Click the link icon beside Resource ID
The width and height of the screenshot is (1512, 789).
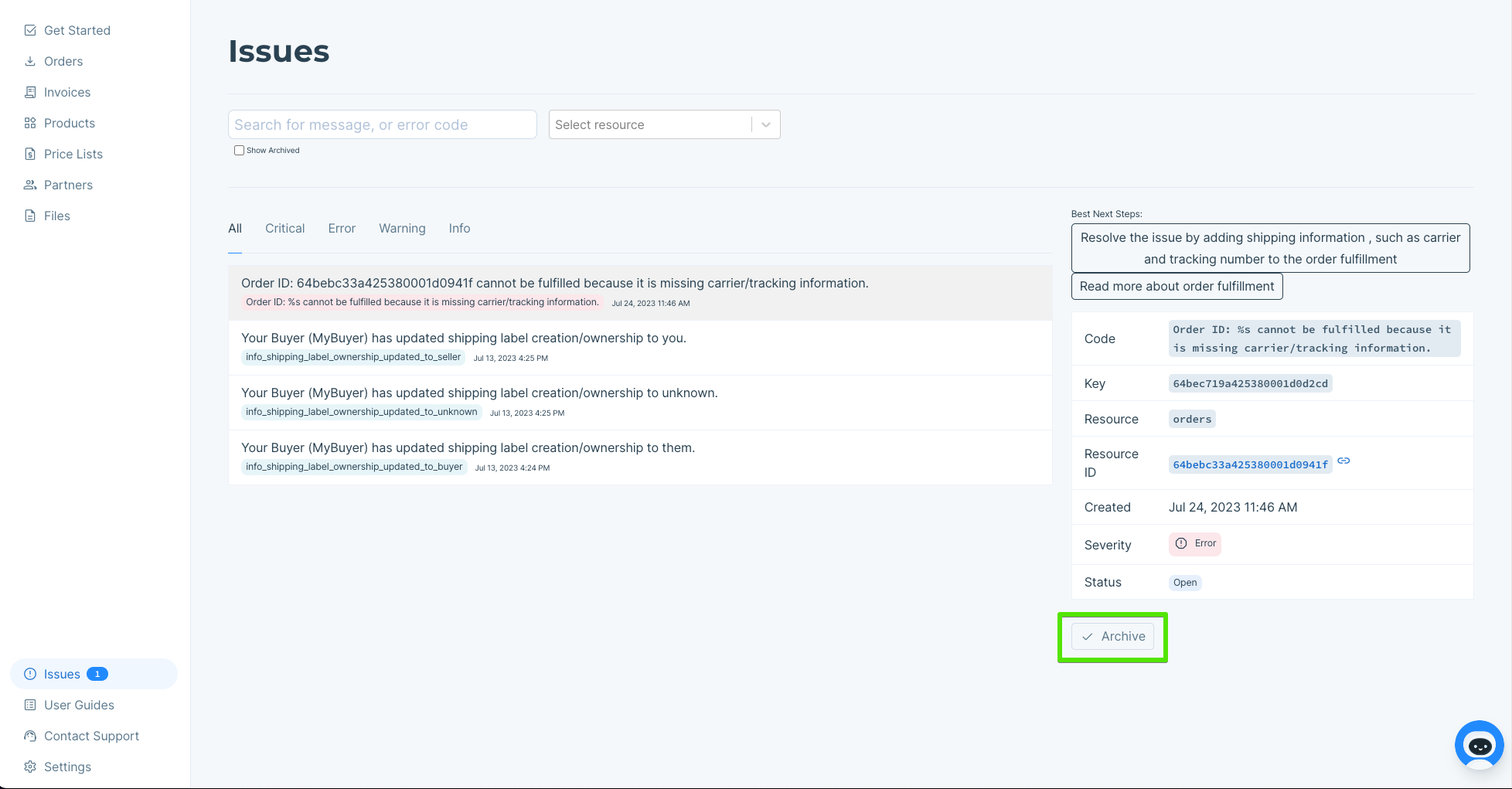pyautogui.click(x=1343, y=461)
